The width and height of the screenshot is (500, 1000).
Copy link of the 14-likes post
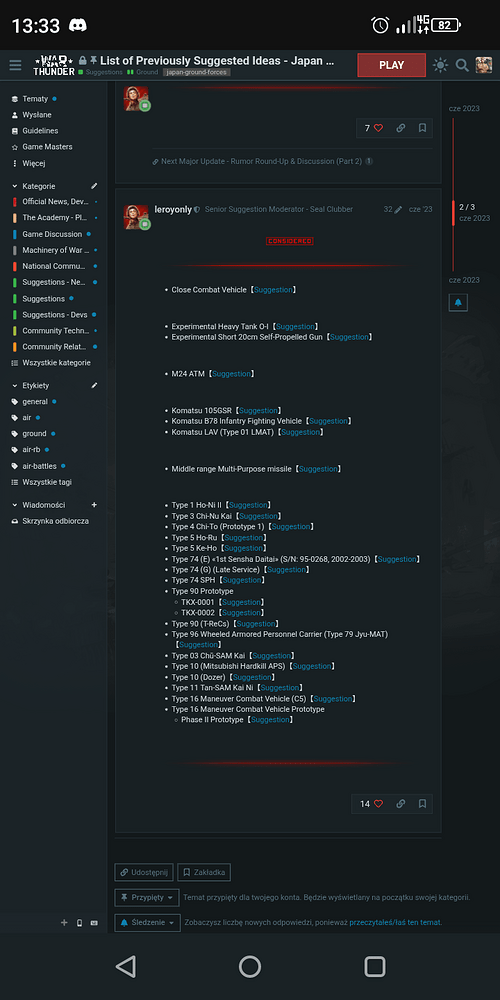pos(401,804)
